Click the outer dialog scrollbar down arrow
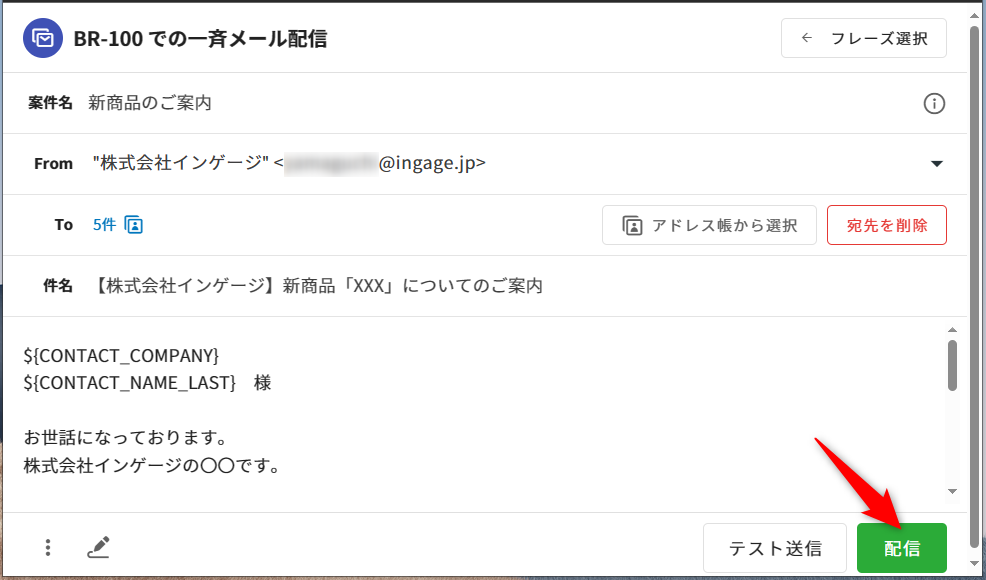This screenshot has width=986, height=580. (x=975, y=565)
